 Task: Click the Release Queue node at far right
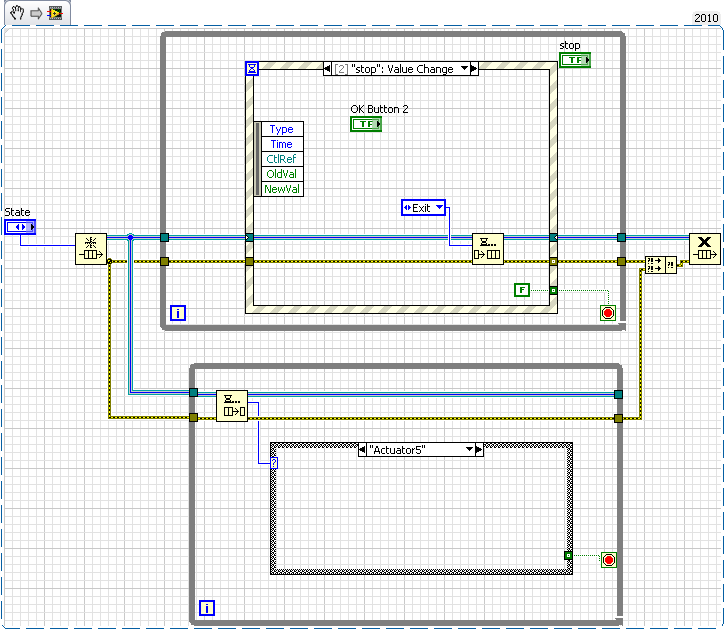point(704,249)
